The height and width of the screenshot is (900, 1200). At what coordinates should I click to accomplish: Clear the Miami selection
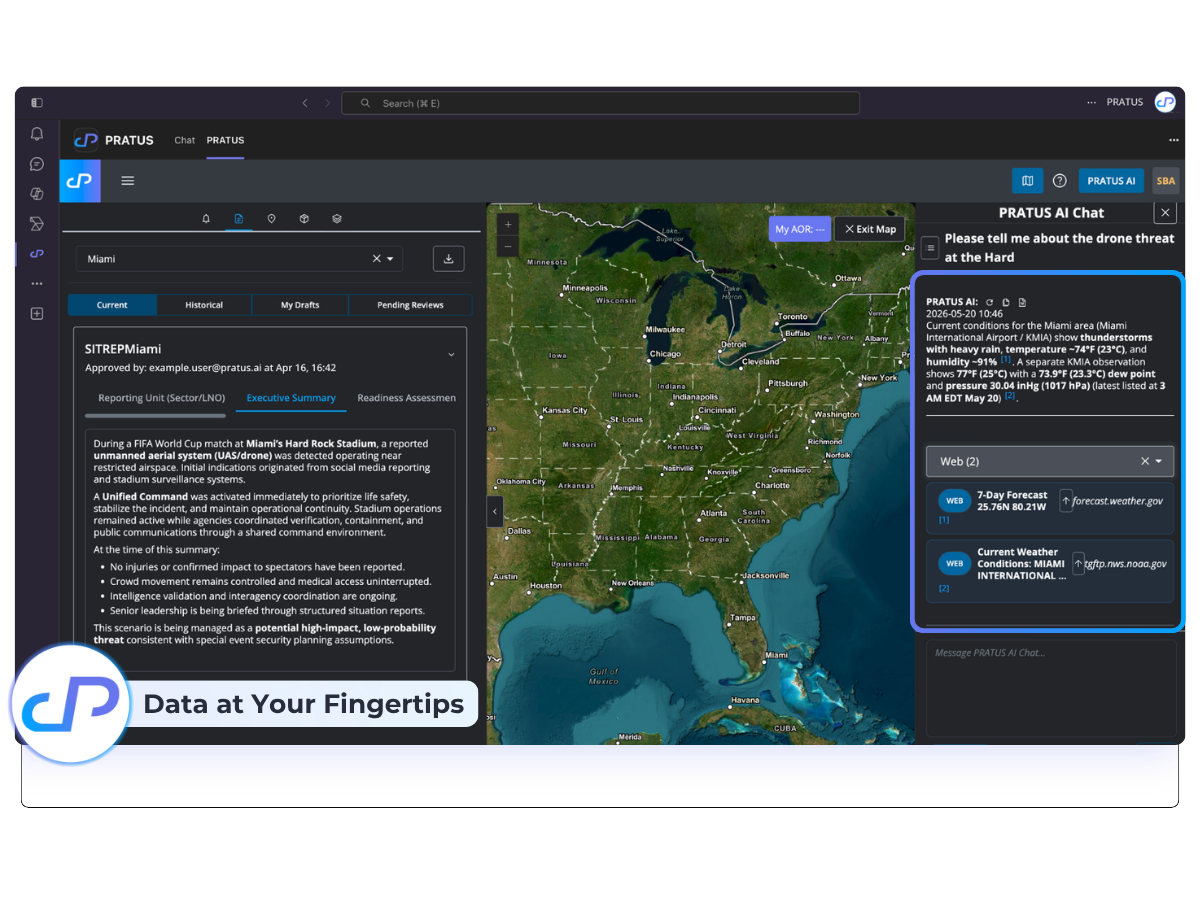[377, 259]
